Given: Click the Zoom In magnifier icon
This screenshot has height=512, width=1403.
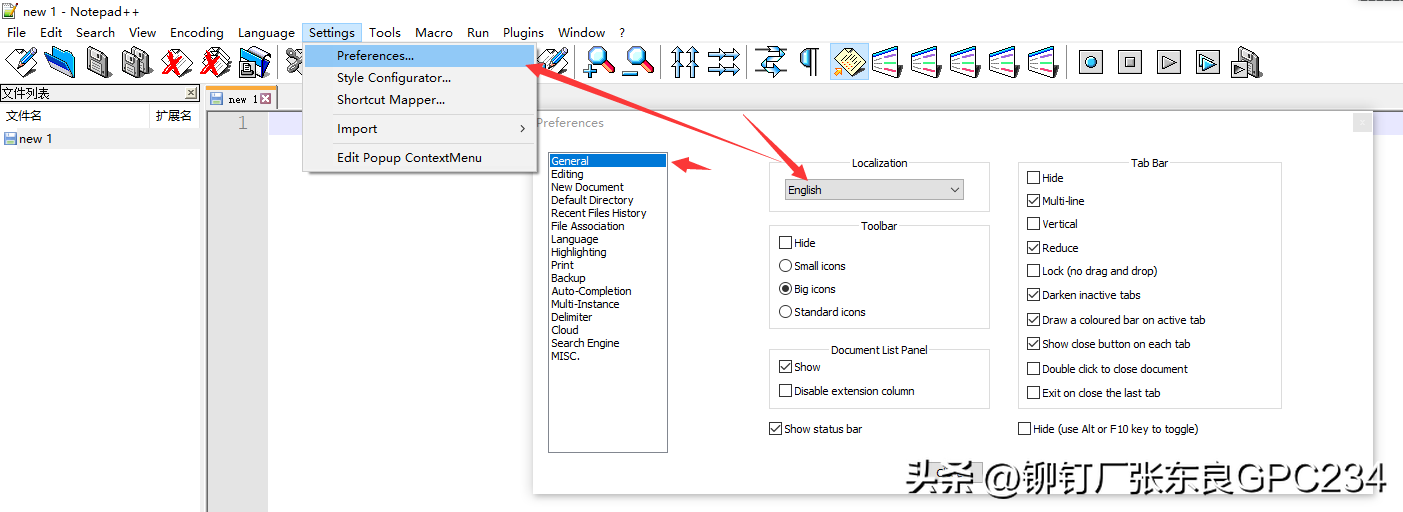Looking at the screenshot, I should coord(600,62).
